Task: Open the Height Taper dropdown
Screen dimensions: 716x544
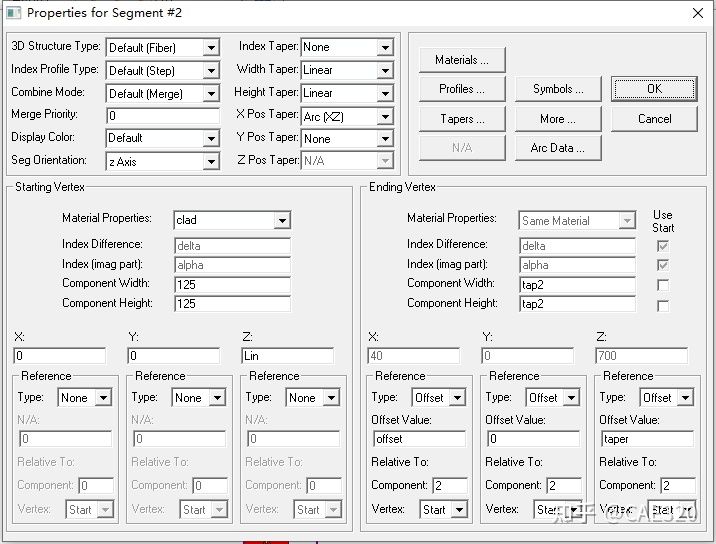Action: coord(347,93)
